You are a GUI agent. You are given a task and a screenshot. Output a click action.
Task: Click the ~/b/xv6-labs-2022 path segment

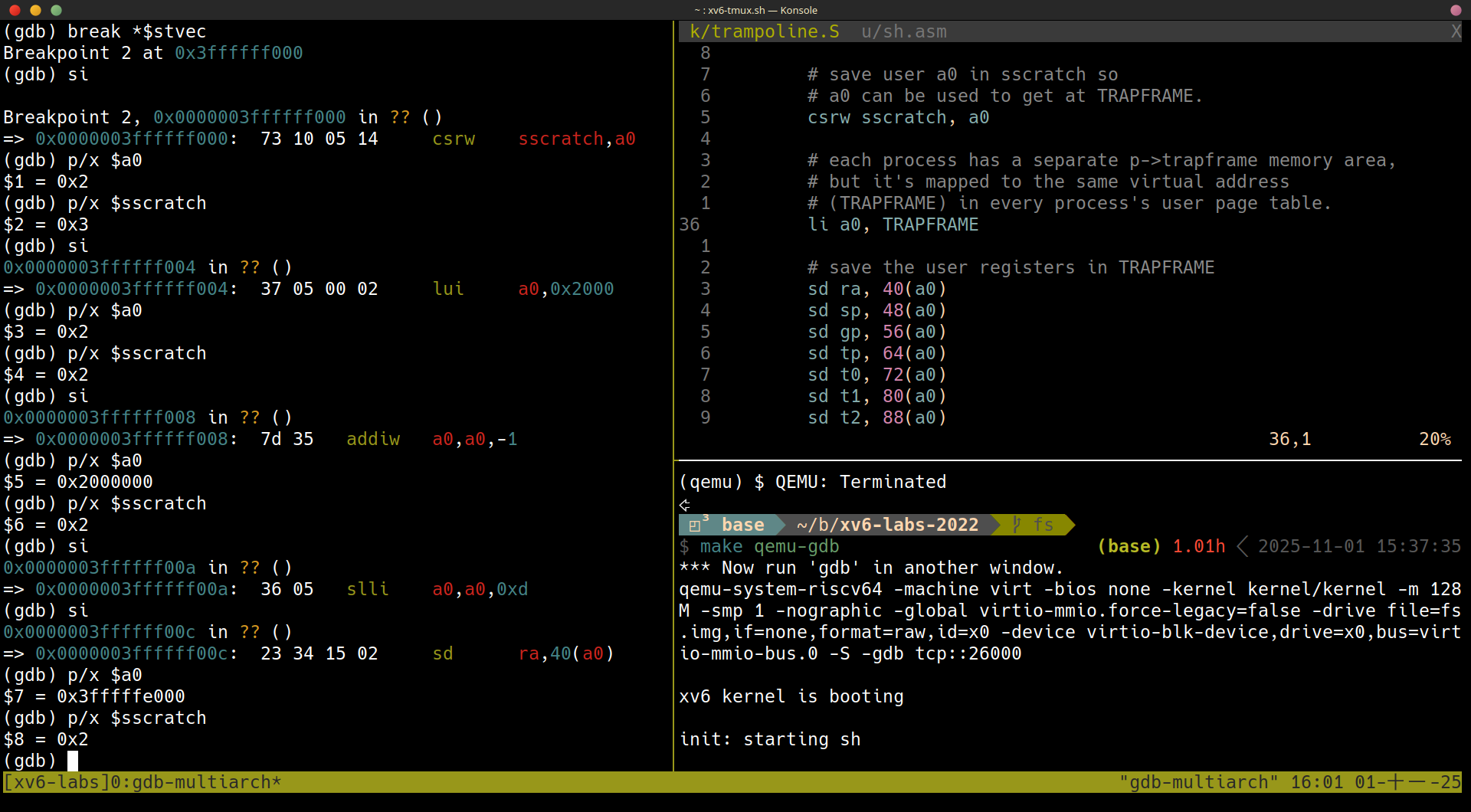pos(887,525)
